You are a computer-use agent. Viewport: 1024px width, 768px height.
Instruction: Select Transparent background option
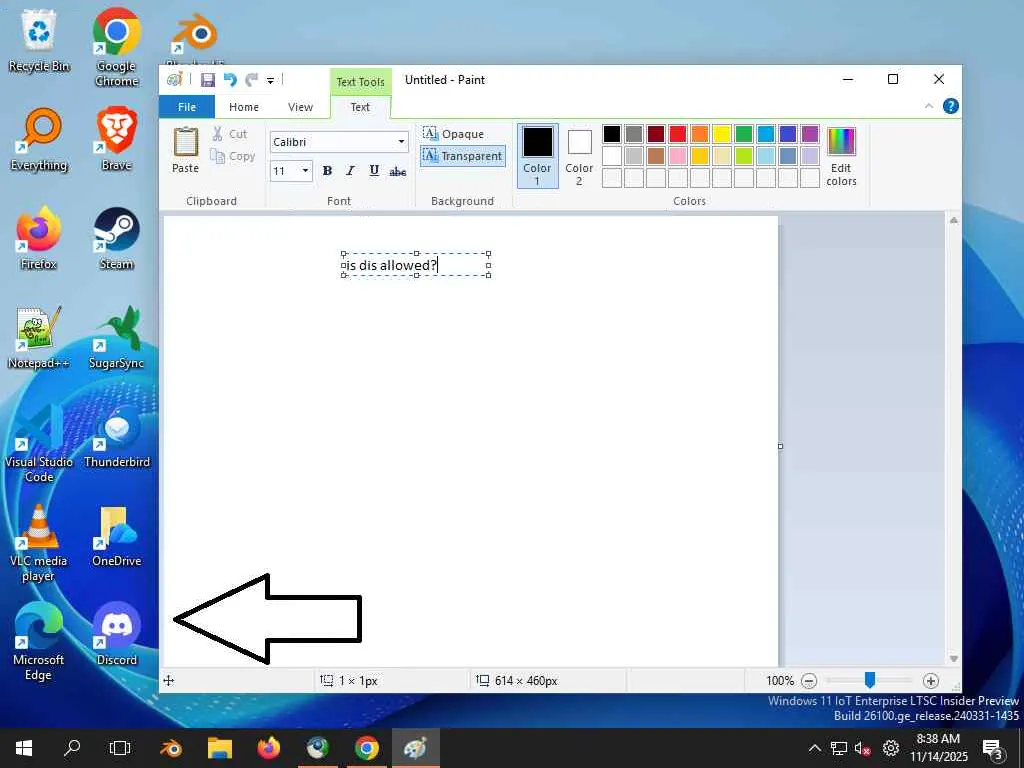pyautogui.click(x=462, y=156)
